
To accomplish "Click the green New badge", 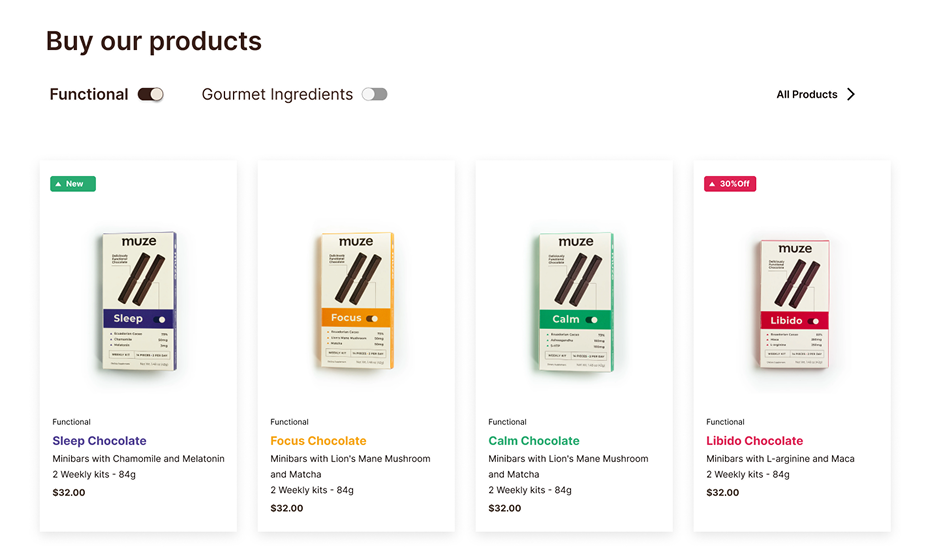I will [x=73, y=184].
